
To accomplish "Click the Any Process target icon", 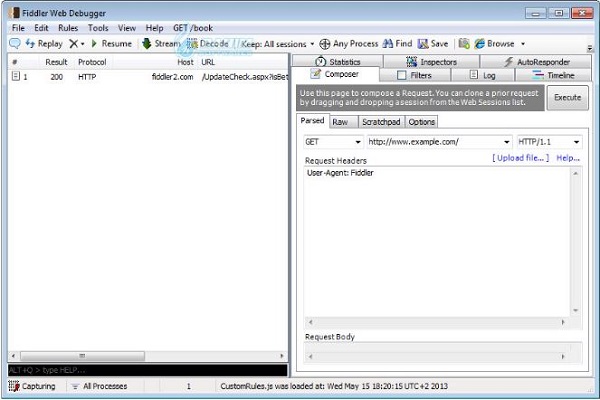I will tap(324, 44).
